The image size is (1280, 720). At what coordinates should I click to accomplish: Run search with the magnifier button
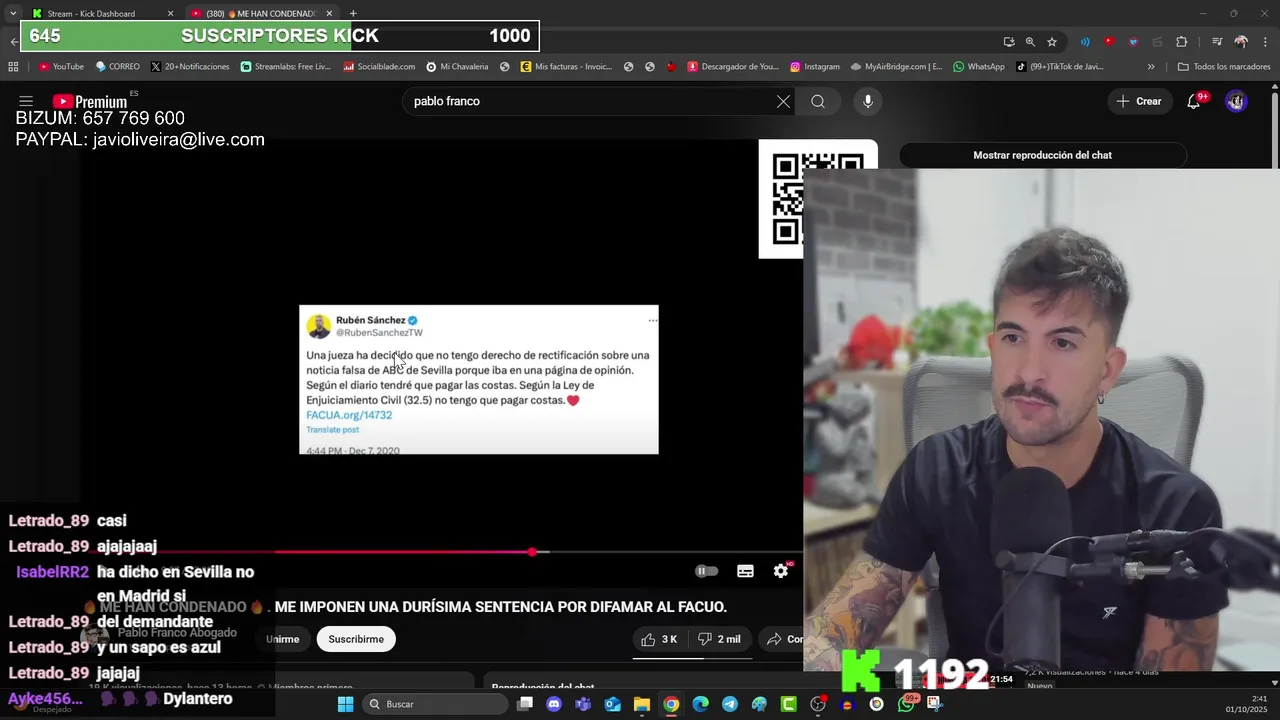tap(818, 101)
